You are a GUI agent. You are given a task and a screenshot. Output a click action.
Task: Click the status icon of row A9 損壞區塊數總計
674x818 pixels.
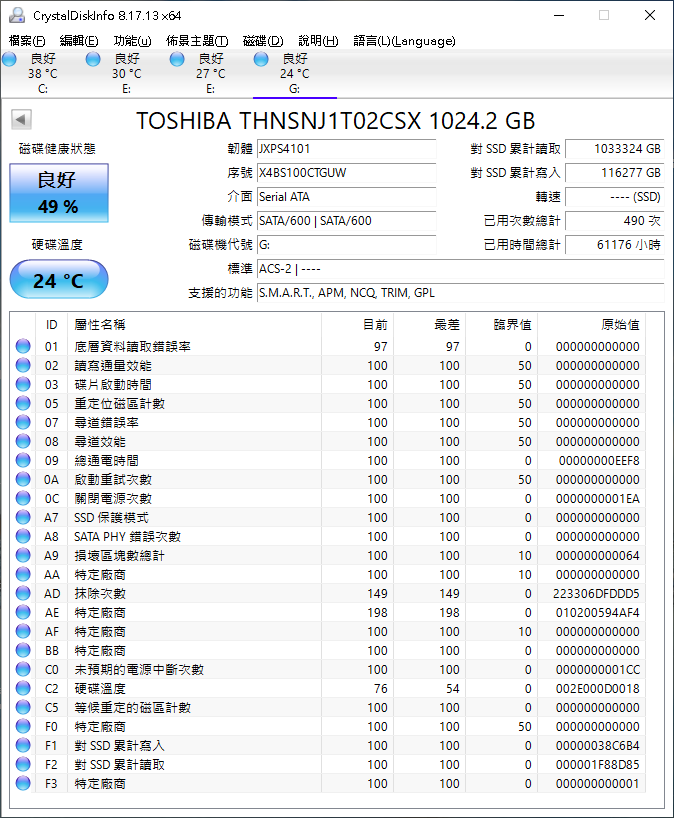tap(23, 555)
